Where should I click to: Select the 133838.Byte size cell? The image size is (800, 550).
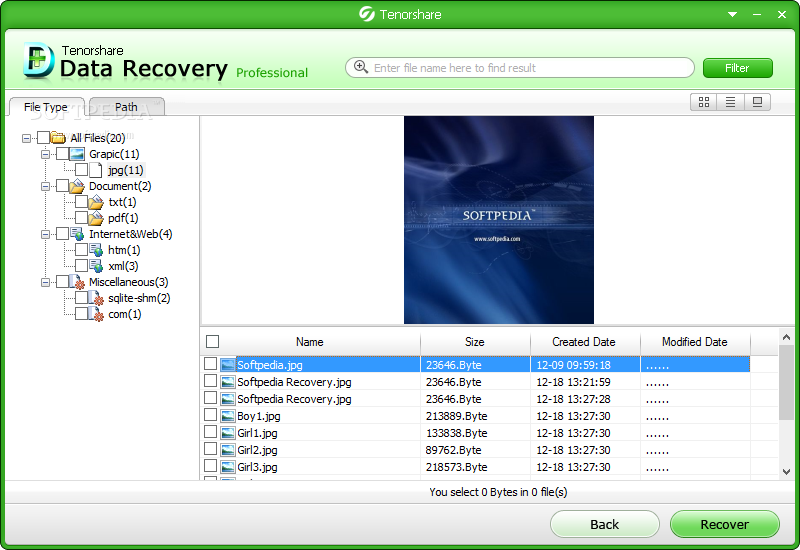(x=457, y=433)
